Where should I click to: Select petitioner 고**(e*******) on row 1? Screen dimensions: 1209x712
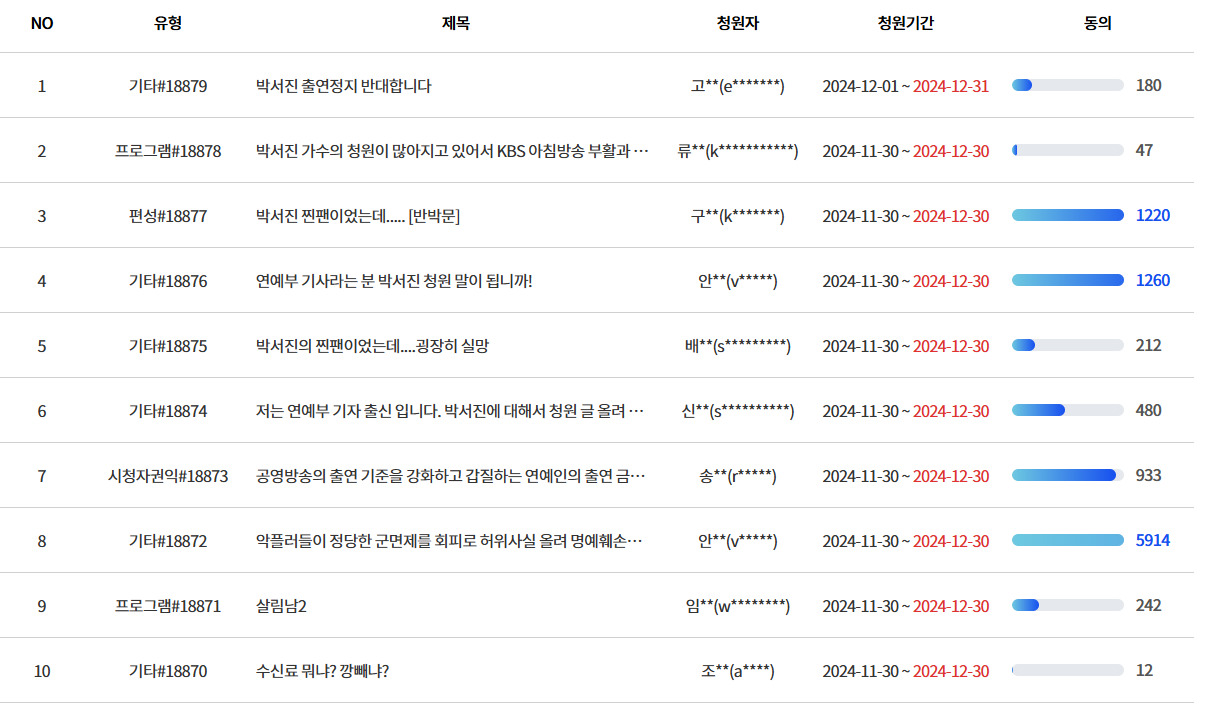pyautogui.click(x=736, y=85)
